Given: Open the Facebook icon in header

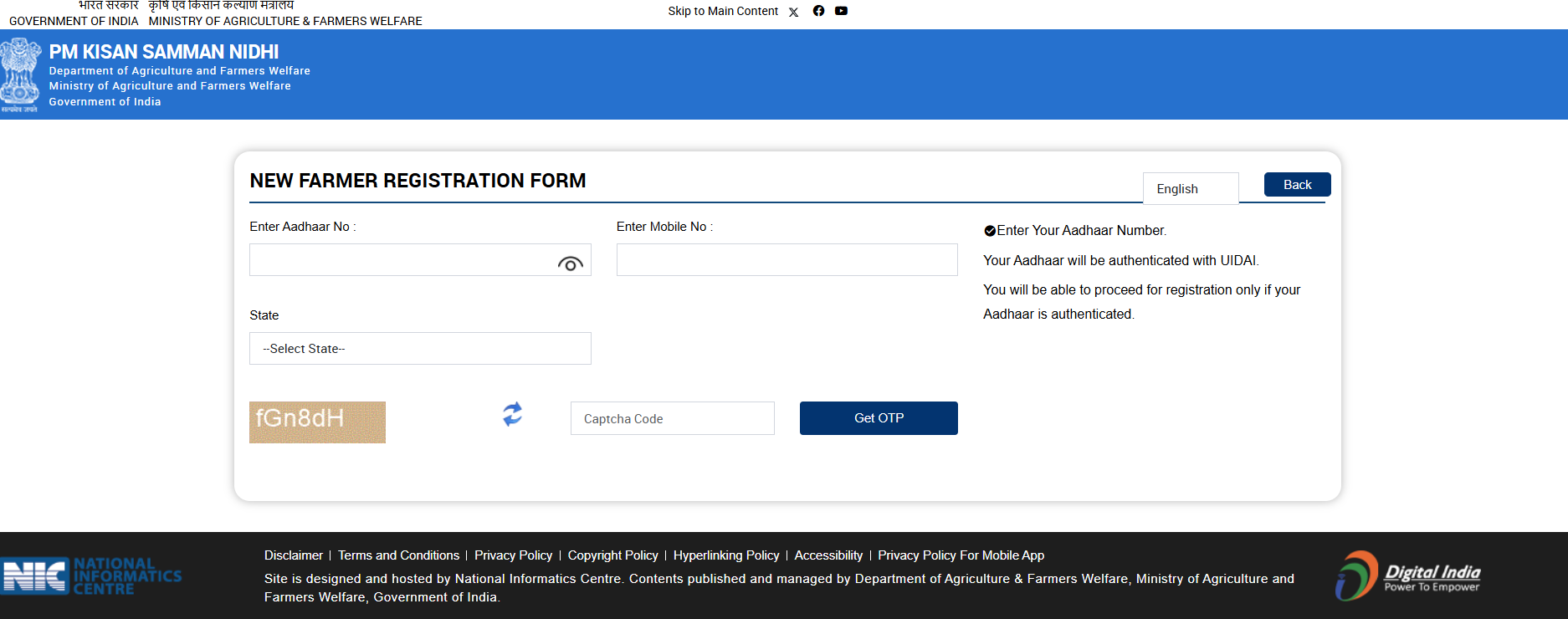Looking at the screenshot, I should (x=818, y=11).
